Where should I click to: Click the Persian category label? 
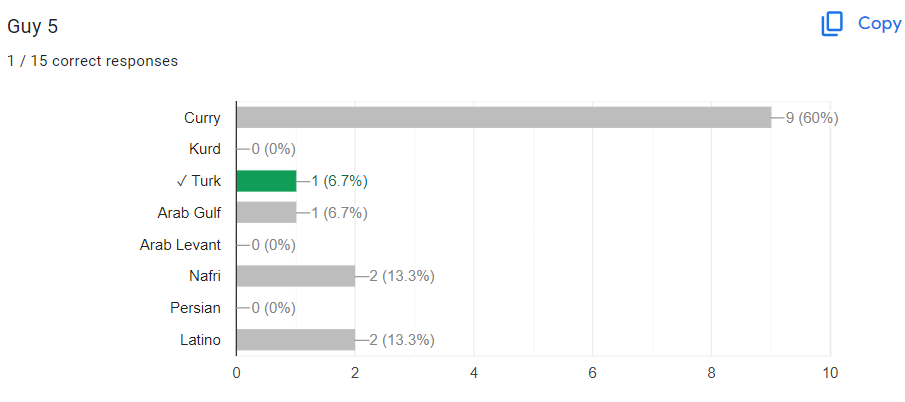pos(195,308)
